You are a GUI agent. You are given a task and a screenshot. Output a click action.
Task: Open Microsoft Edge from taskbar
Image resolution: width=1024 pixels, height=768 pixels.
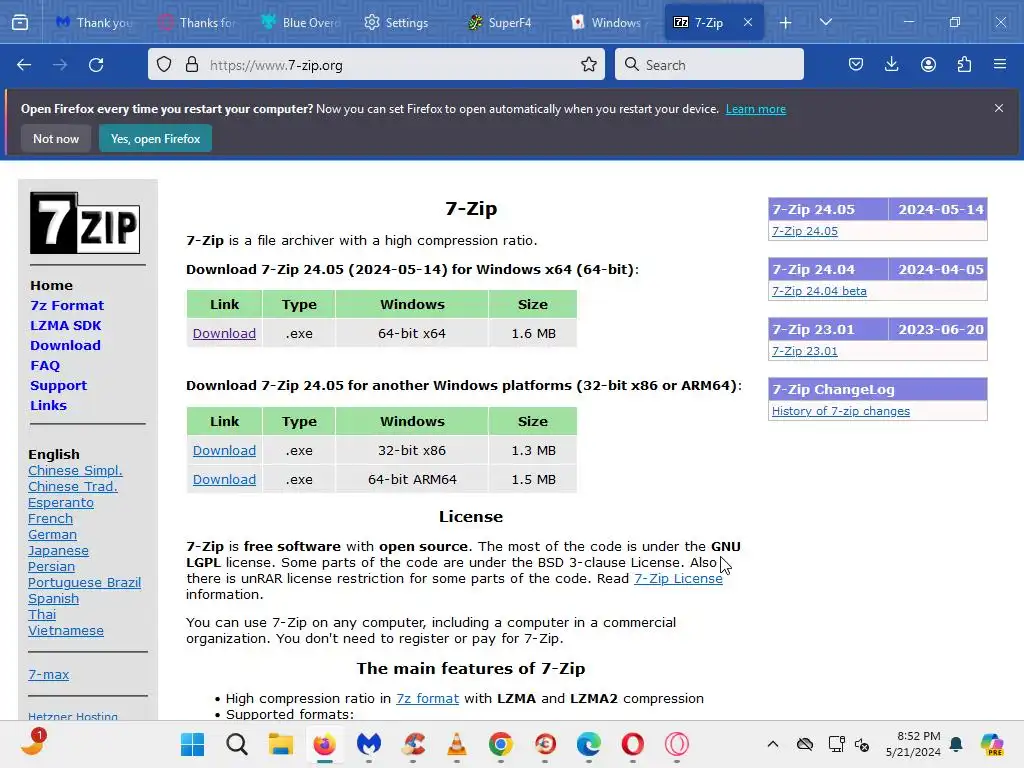coord(588,744)
